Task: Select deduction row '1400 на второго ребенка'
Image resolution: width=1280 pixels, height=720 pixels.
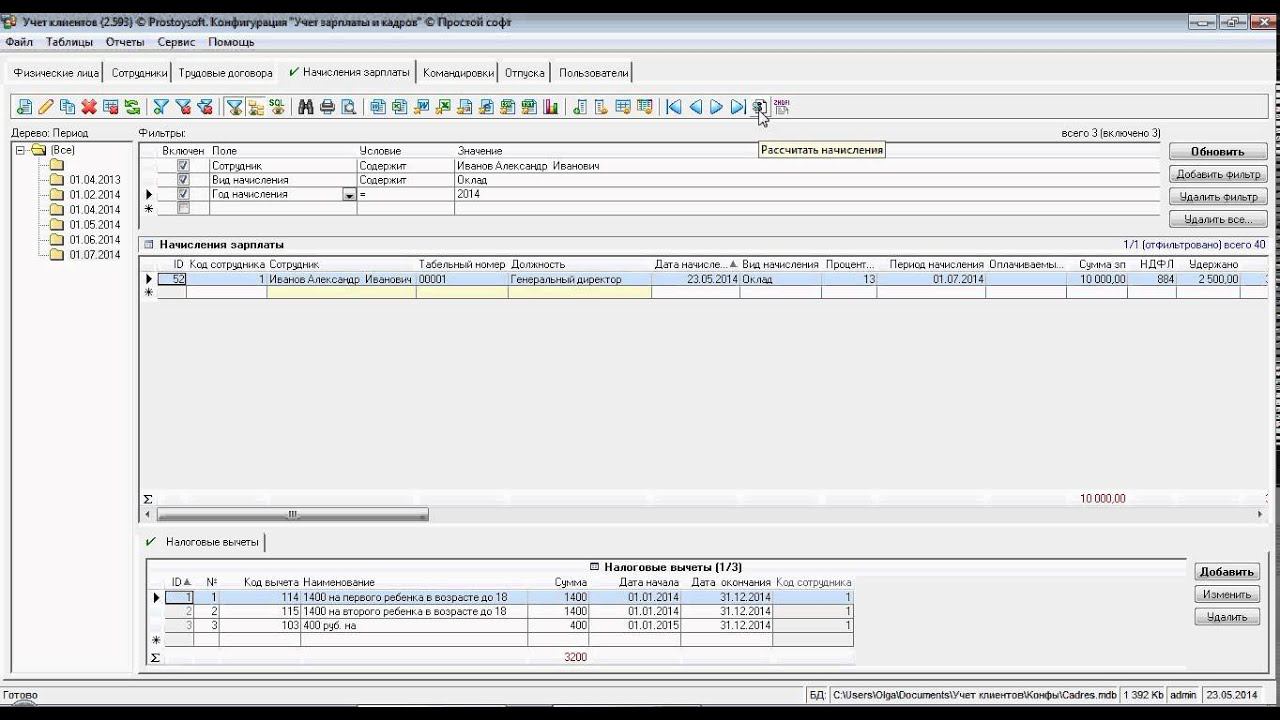Action: 508,611
